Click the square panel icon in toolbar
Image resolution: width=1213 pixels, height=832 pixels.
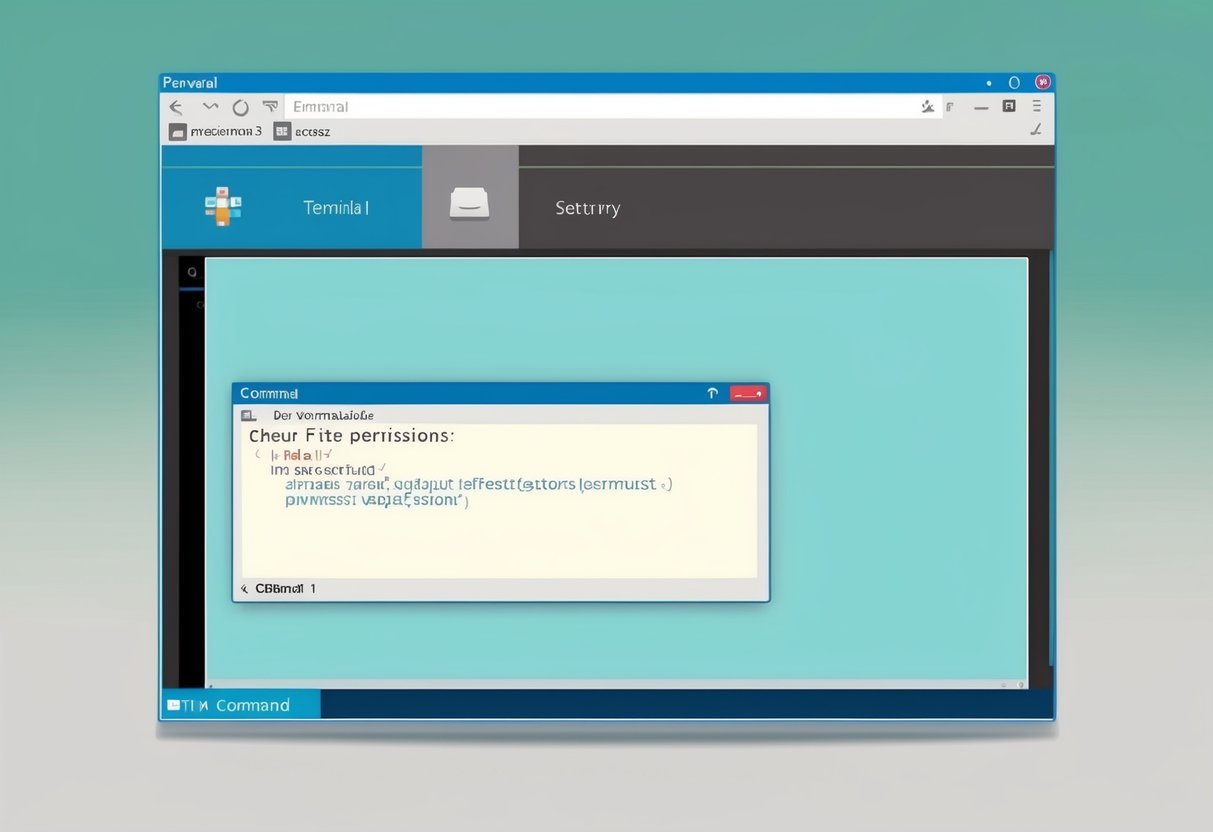1009,106
